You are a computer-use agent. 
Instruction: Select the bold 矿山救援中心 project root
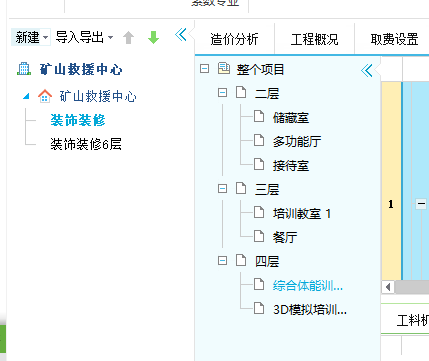click(81, 69)
